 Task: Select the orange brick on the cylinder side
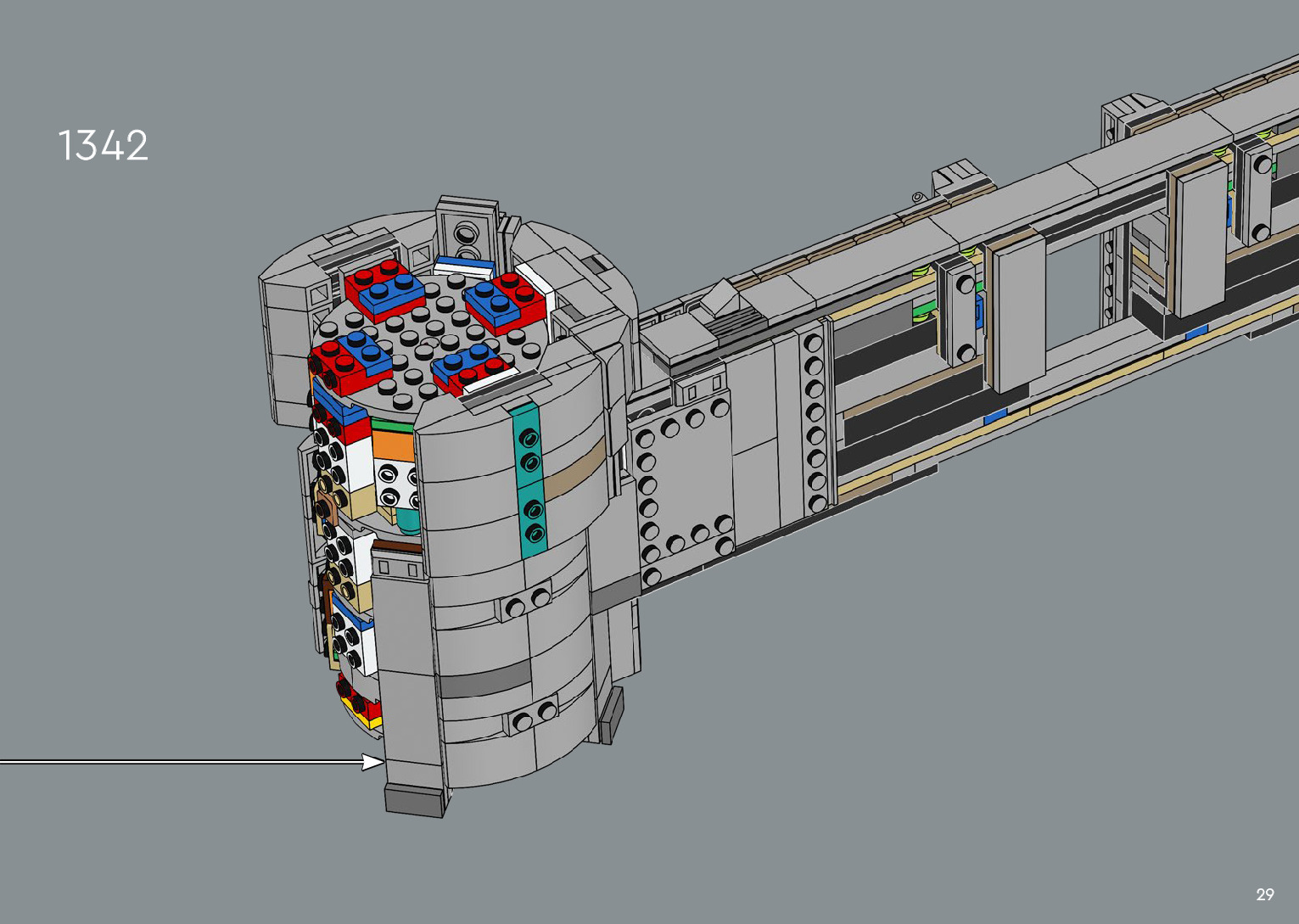392,446
